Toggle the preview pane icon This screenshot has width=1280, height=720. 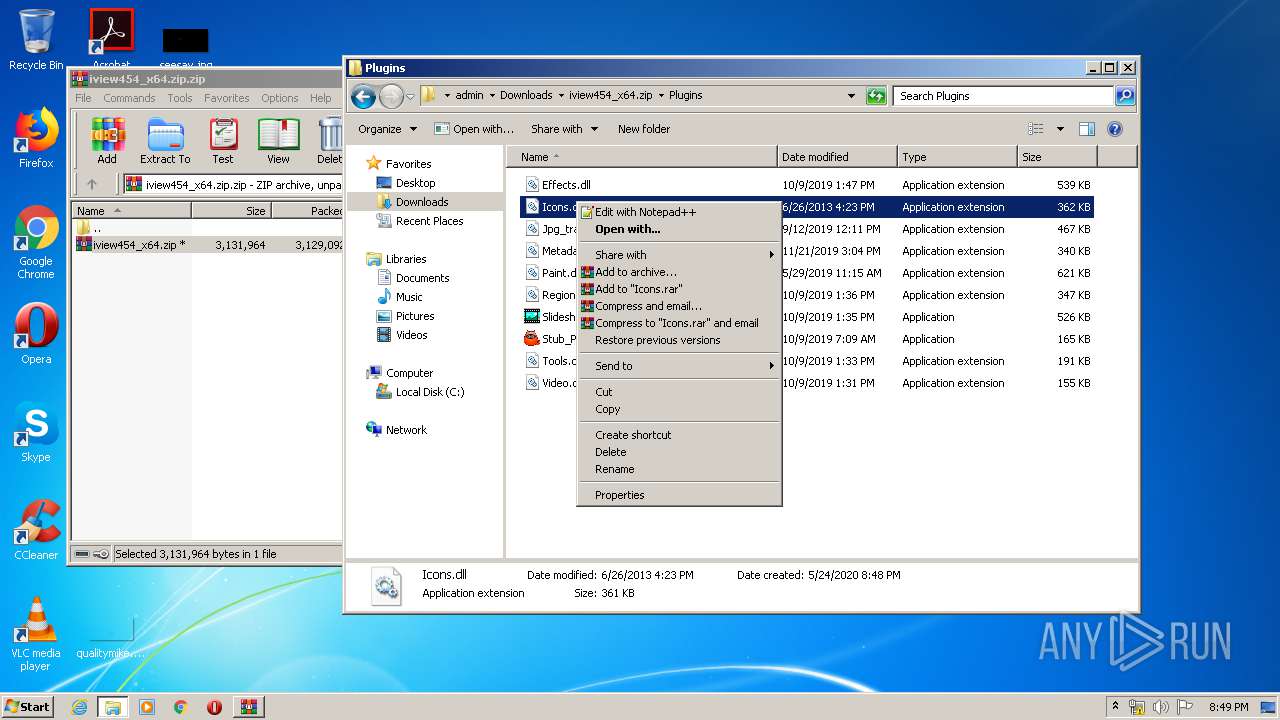pos(1087,129)
